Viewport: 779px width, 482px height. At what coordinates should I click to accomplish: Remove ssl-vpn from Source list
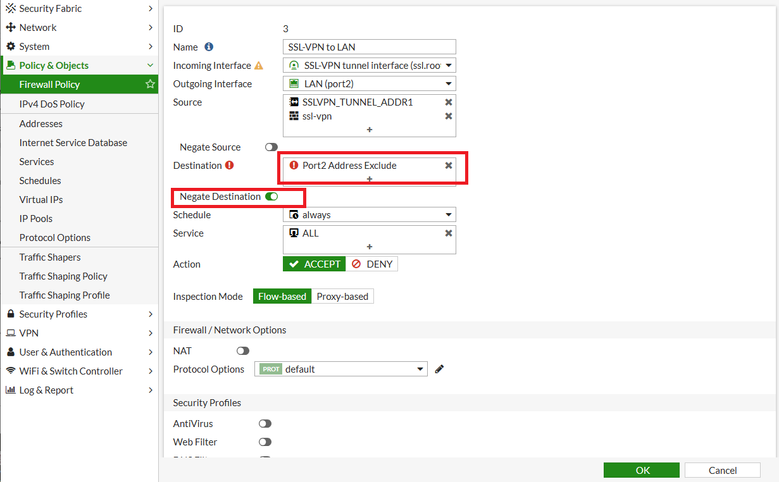click(x=448, y=116)
